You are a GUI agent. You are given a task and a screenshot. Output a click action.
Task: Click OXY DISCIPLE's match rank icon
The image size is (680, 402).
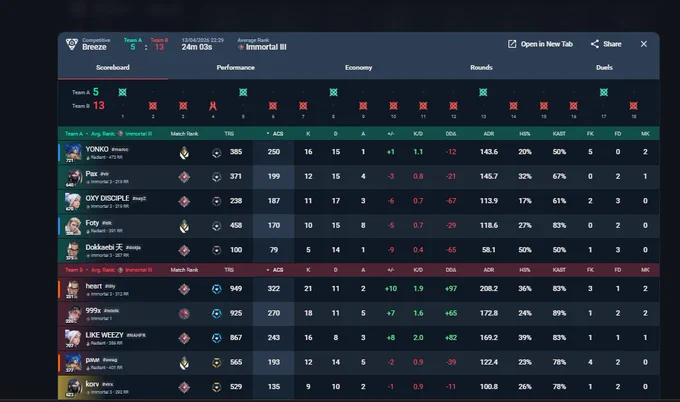pyautogui.click(x=184, y=202)
